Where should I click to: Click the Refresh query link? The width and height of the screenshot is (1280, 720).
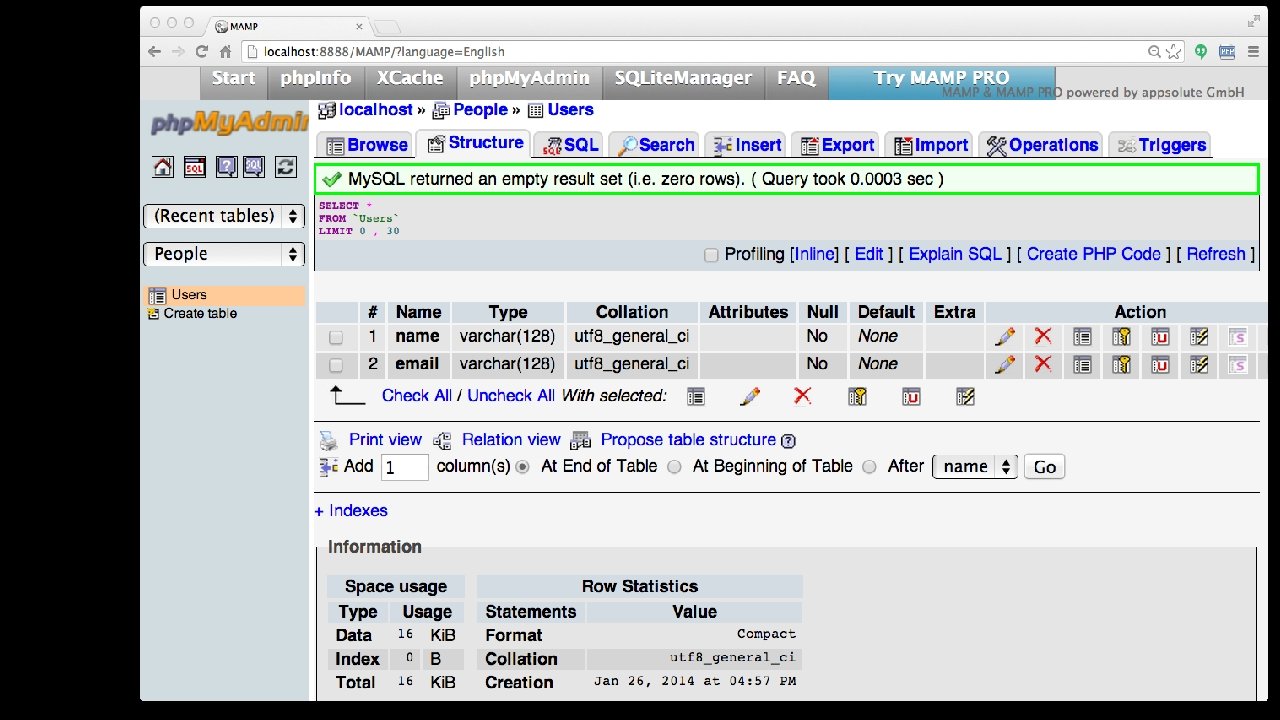[1216, 254]
